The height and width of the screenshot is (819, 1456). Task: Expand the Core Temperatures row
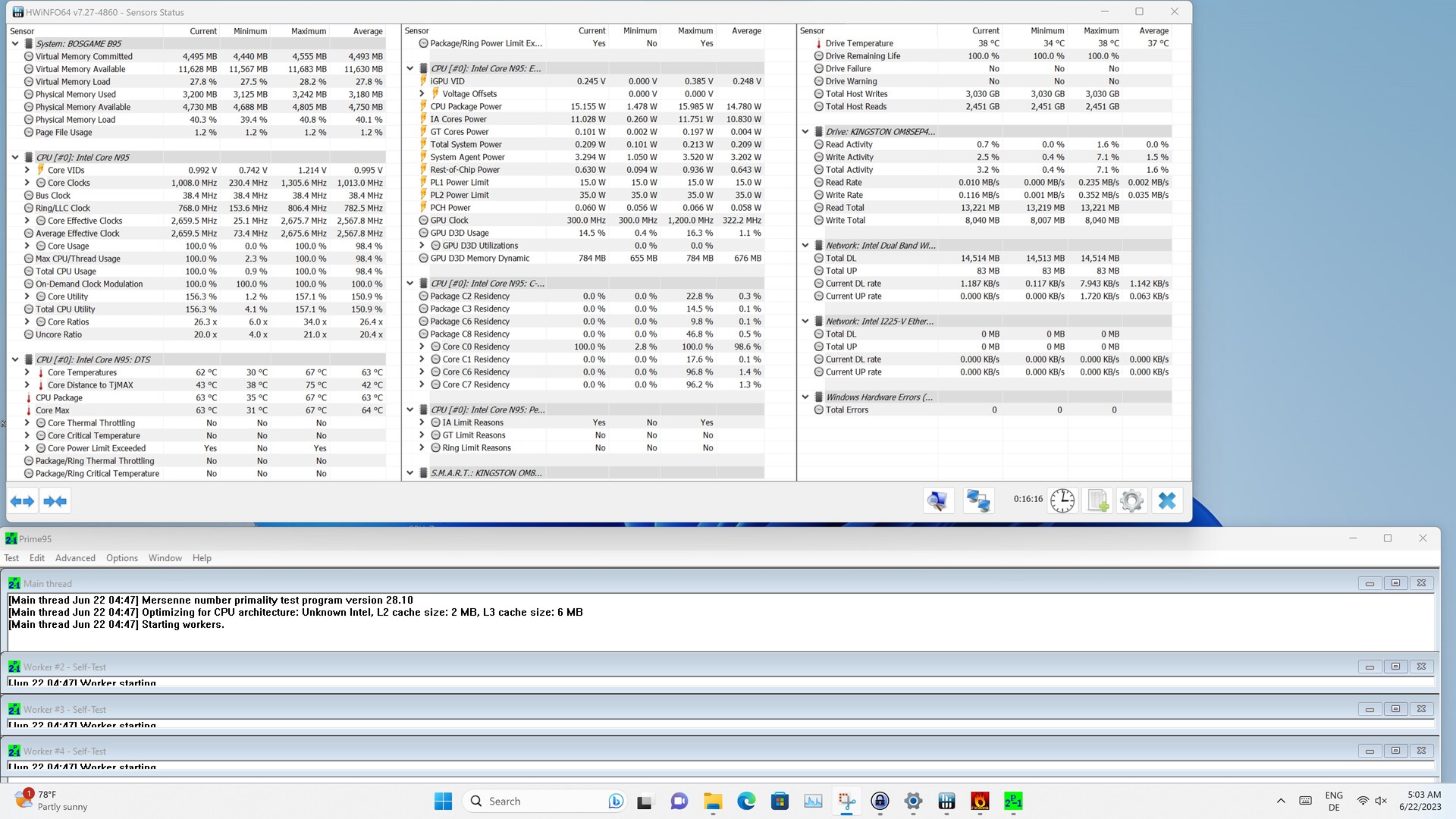coord(27,372)
